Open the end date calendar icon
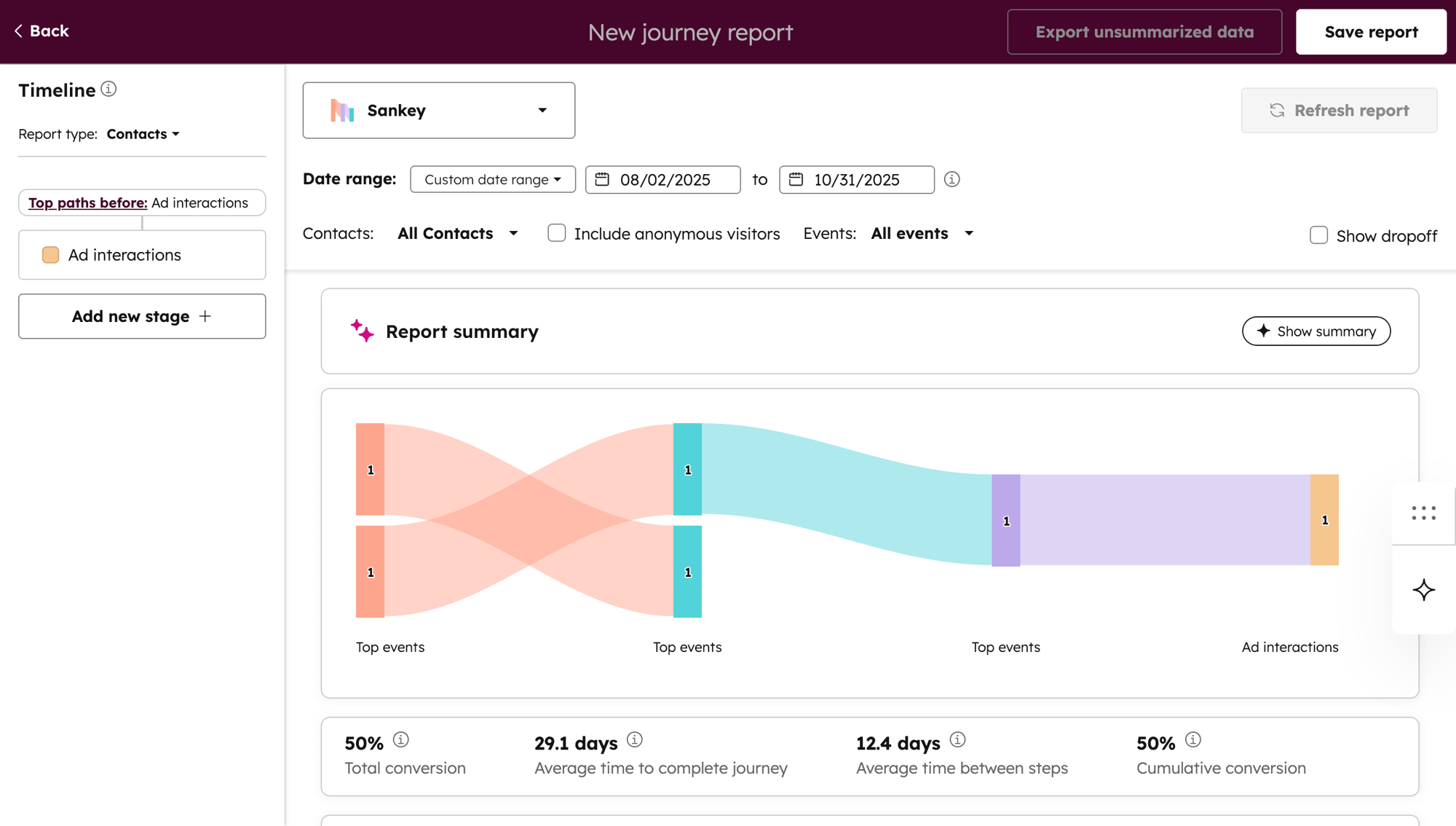The height and width of the screenshot is (826, 1456). click(x=796, y=180)
